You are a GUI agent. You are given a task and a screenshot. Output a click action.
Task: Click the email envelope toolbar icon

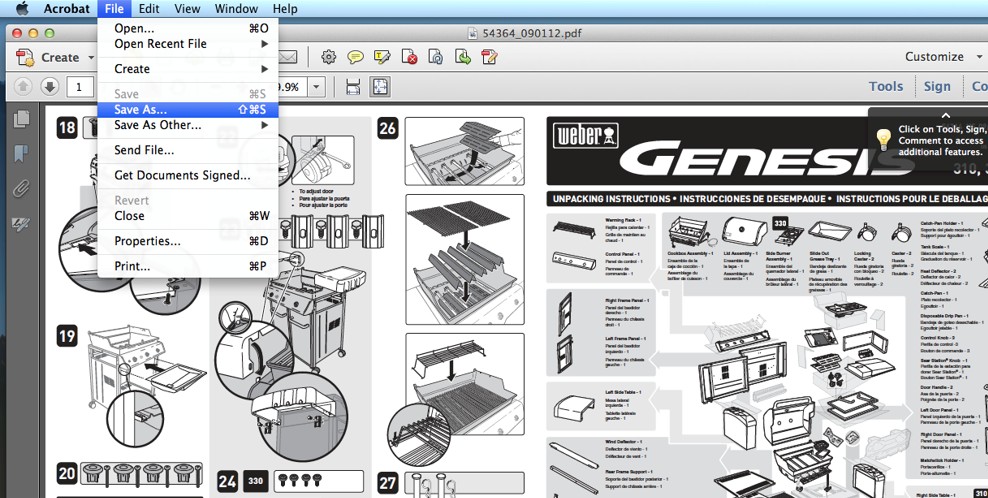point(288,57)
